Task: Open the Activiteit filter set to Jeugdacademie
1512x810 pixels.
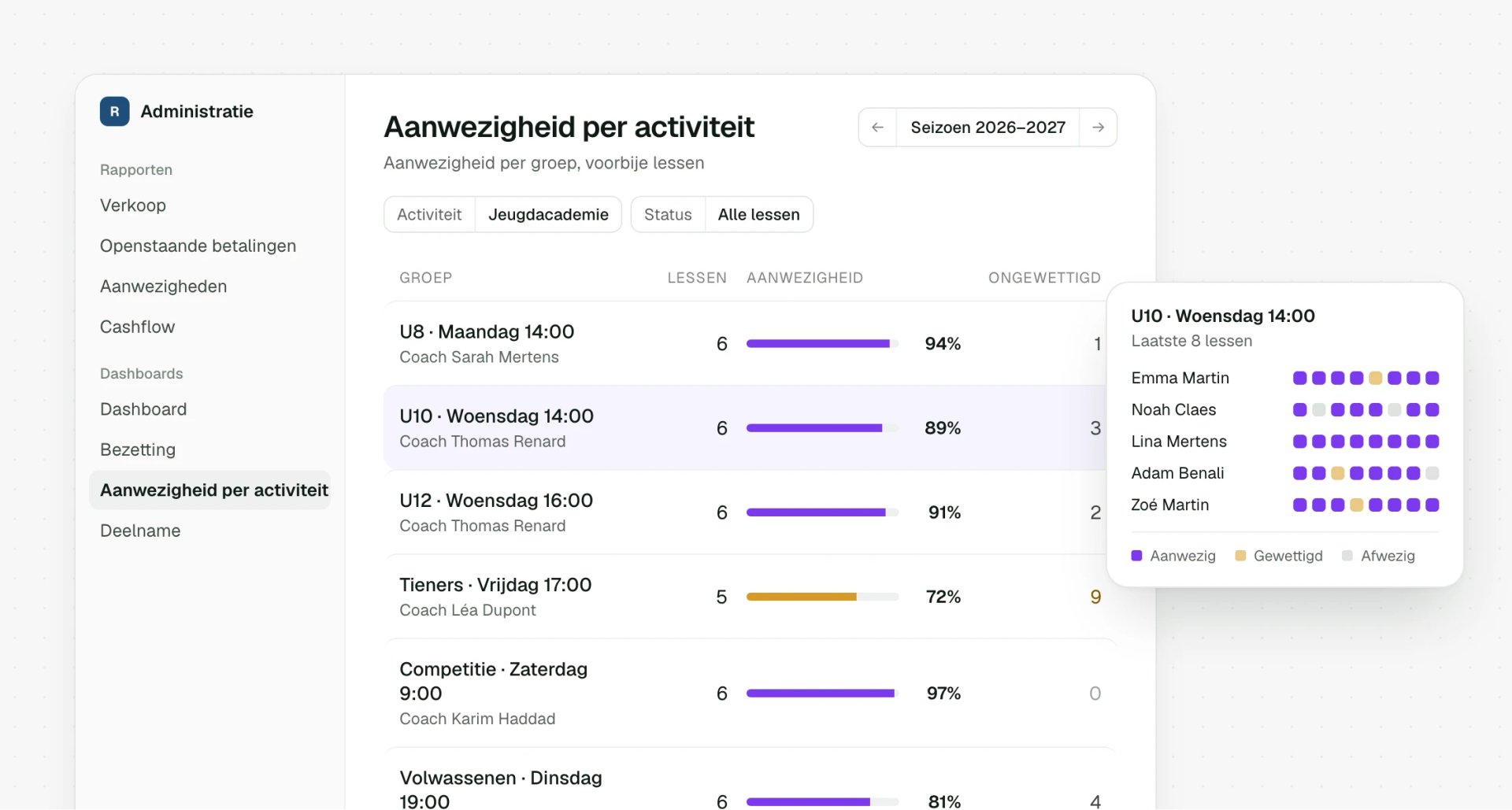Action: click(502, 215)
